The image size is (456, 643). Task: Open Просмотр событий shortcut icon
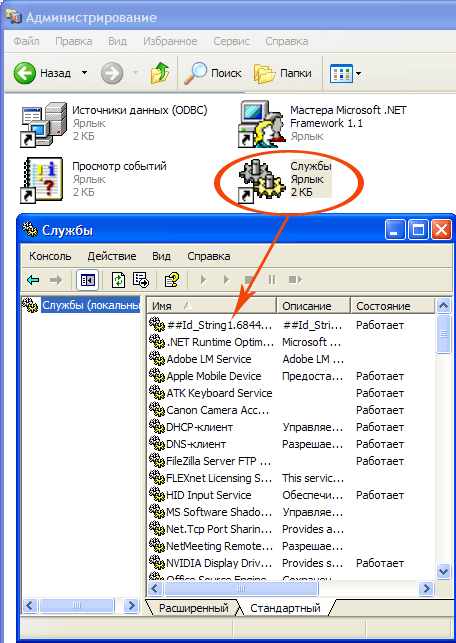[x=41, y=180]
